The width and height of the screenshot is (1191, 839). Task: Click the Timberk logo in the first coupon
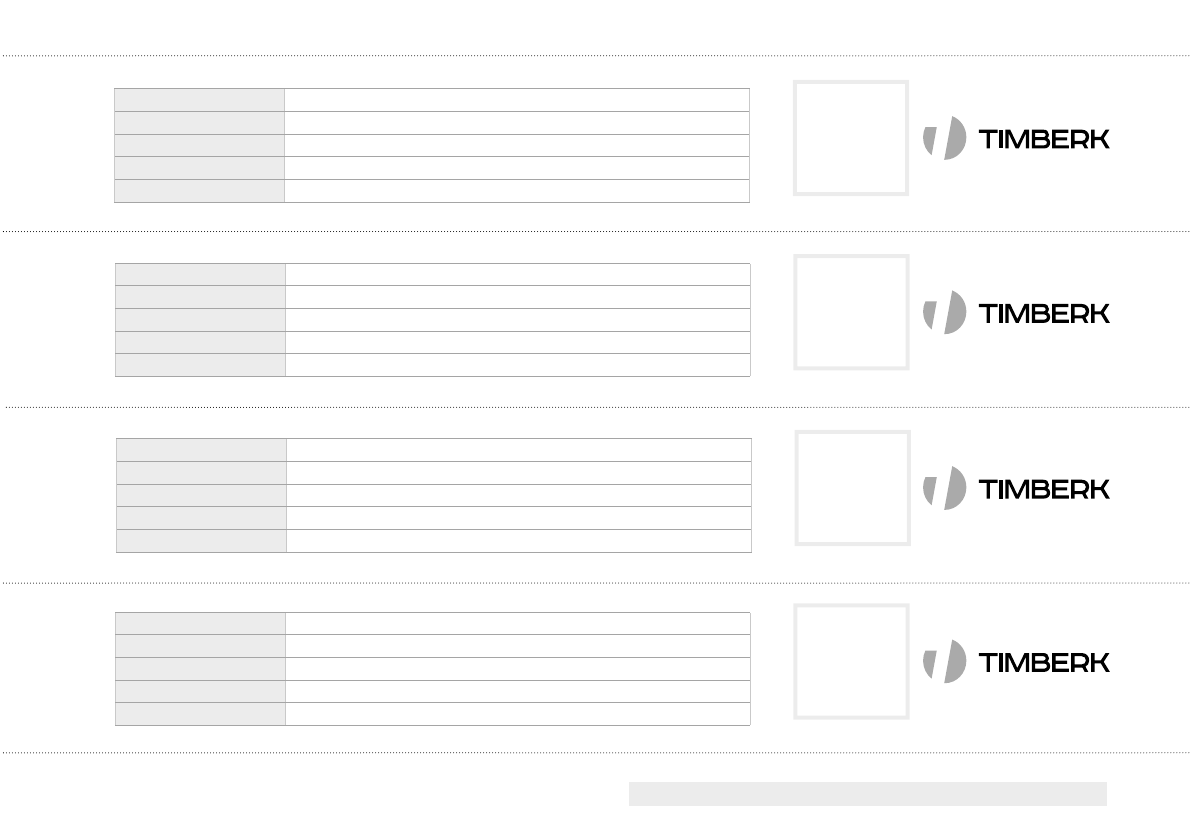pos(1016,138)
